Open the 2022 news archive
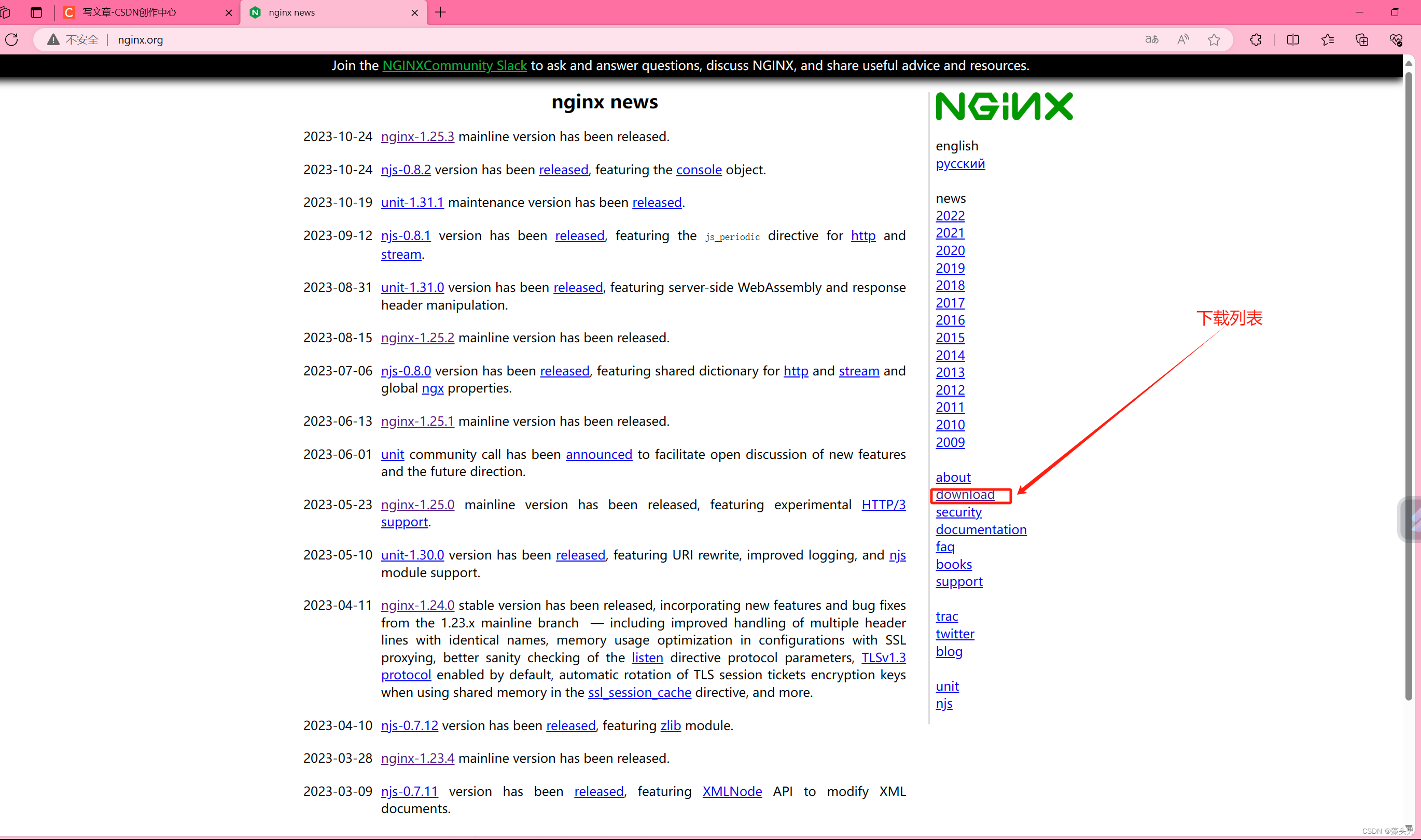 [x=950, y=216]
